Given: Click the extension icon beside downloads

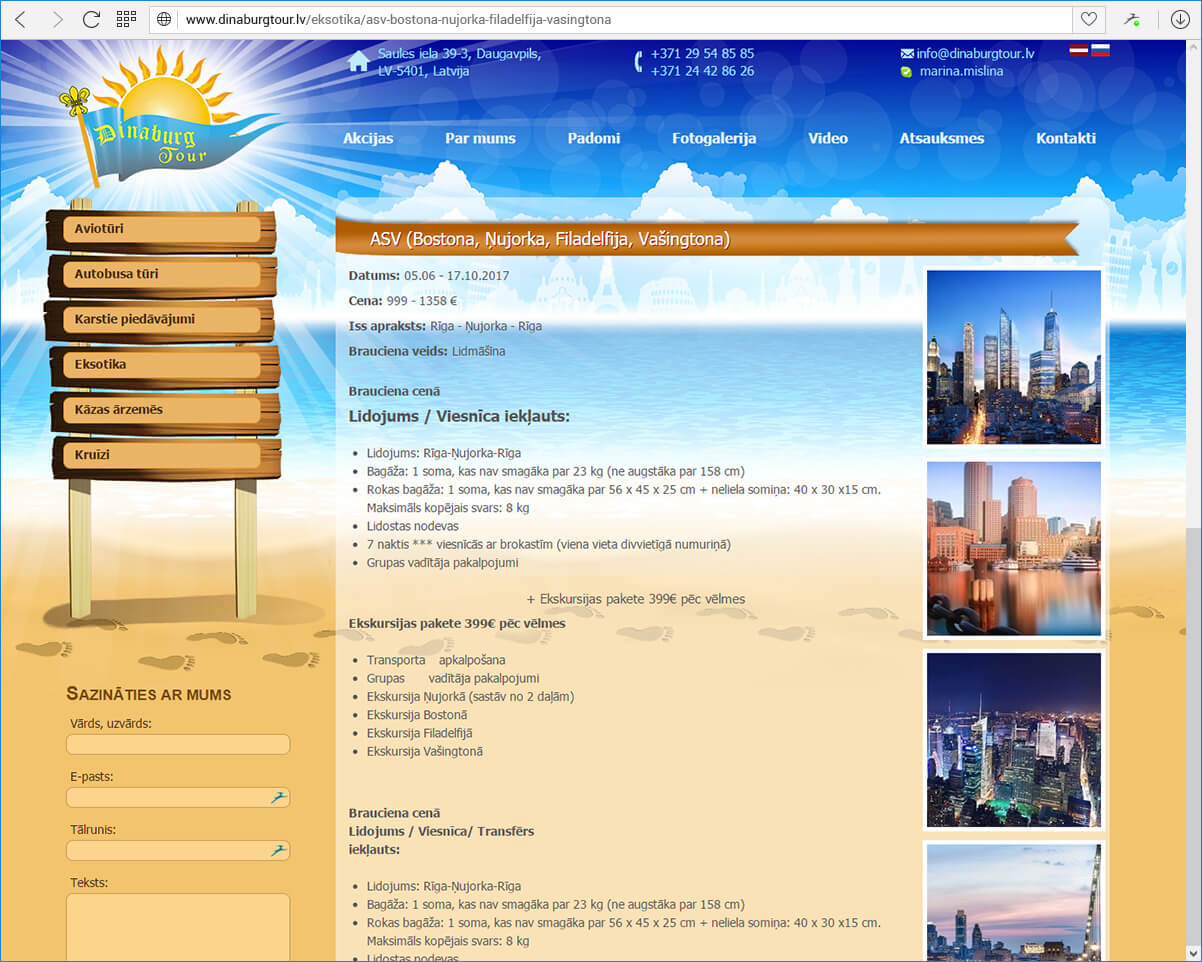Looking at the screenshot, I should (1132, 19).
